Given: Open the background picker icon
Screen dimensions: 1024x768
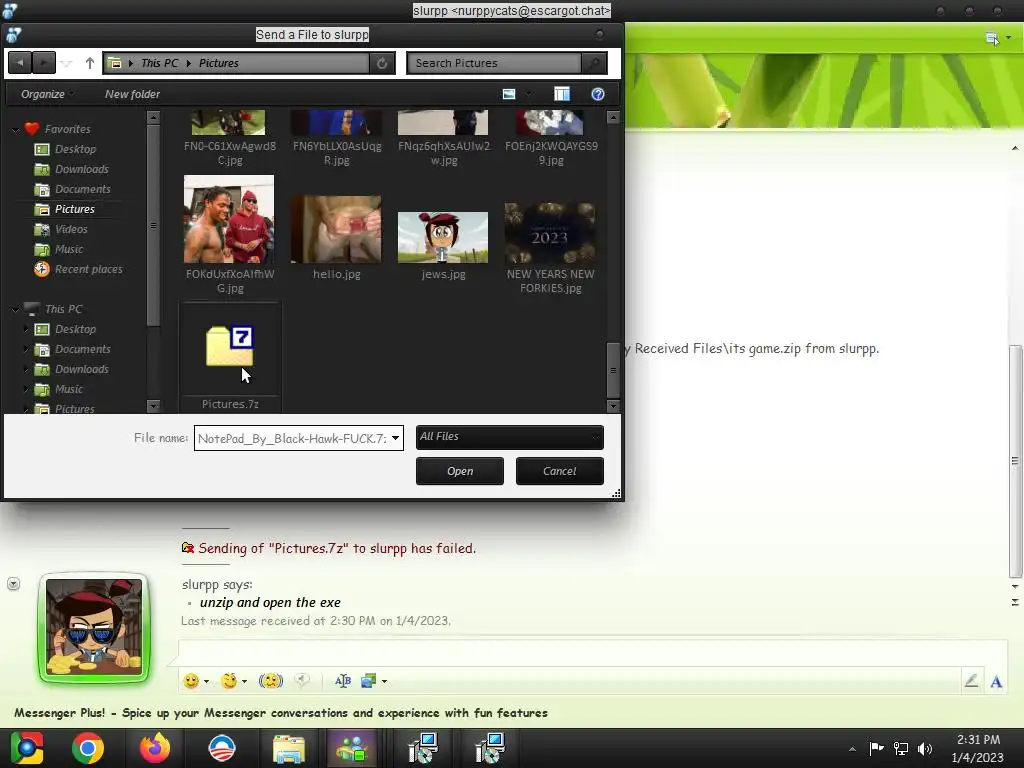Looking at the screenshot, I should [368, 681].
